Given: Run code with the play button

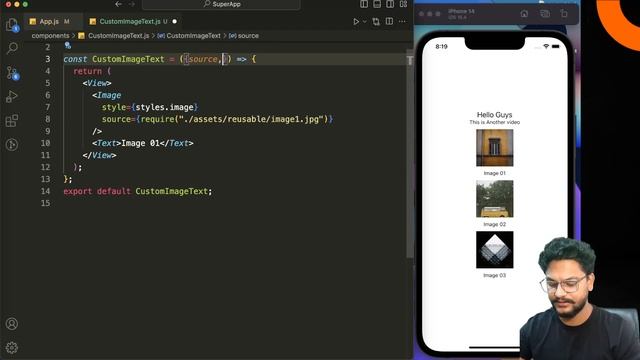Looking at the screenshot, I should point(356,22).
